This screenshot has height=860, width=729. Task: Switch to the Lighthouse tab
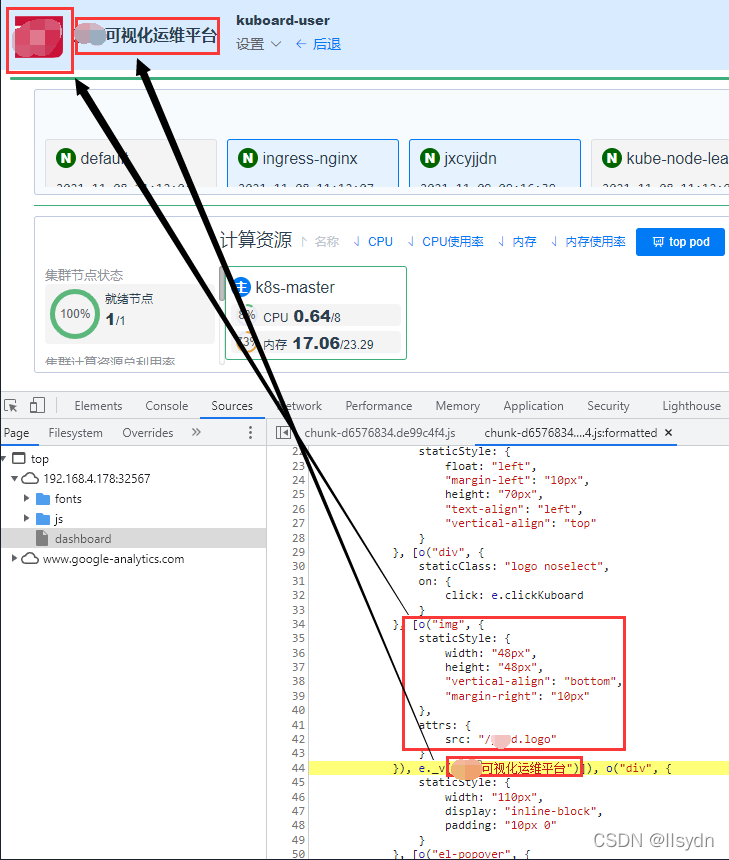click(x=692, y=406)
